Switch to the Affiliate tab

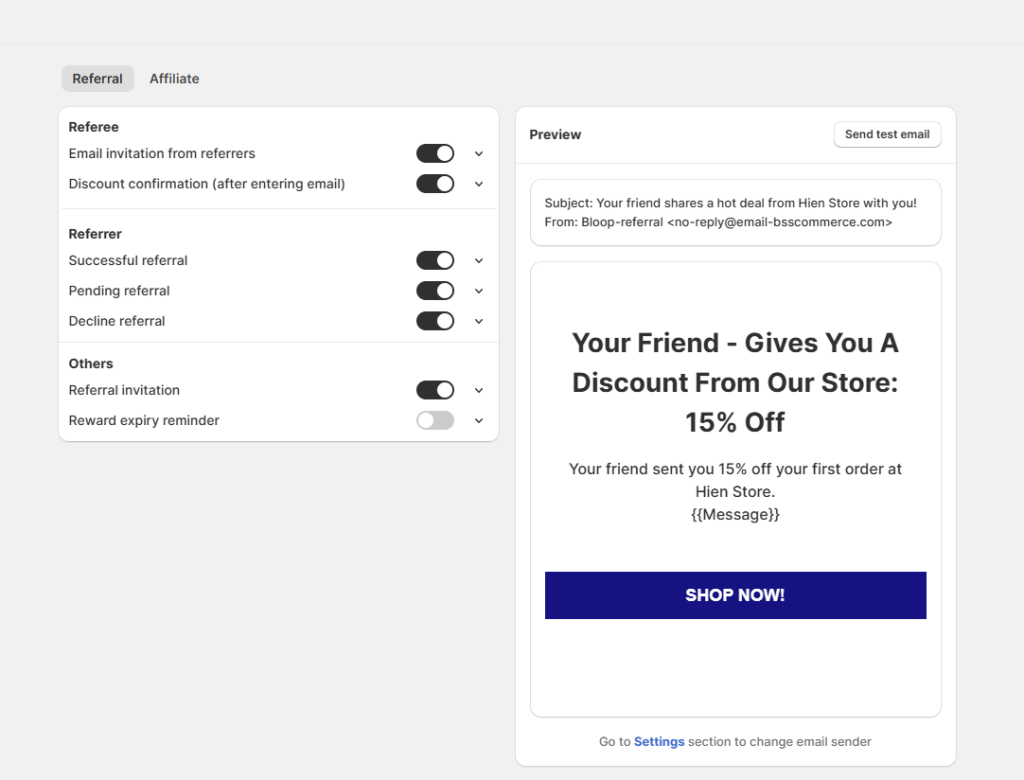tap(174, 78)
